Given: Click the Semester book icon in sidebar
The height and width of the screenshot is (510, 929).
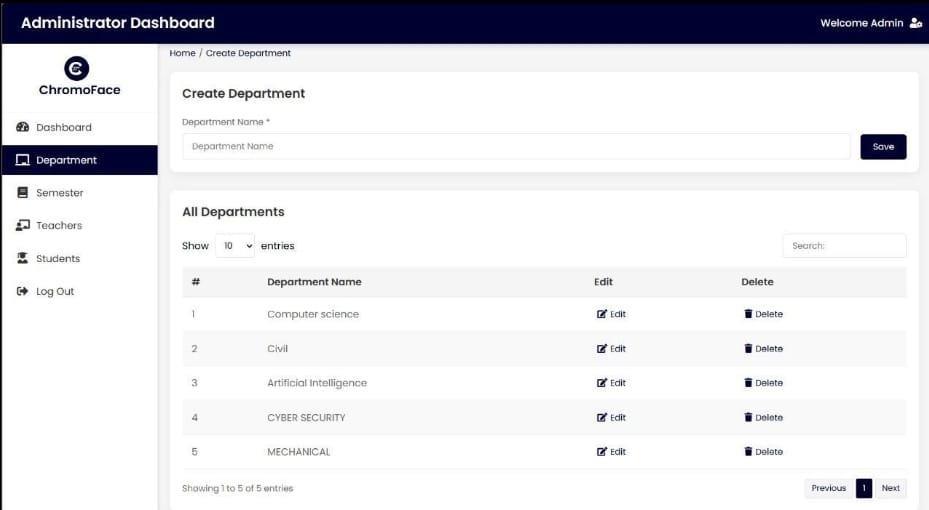Looking at the screenshot, I should 23,193.
